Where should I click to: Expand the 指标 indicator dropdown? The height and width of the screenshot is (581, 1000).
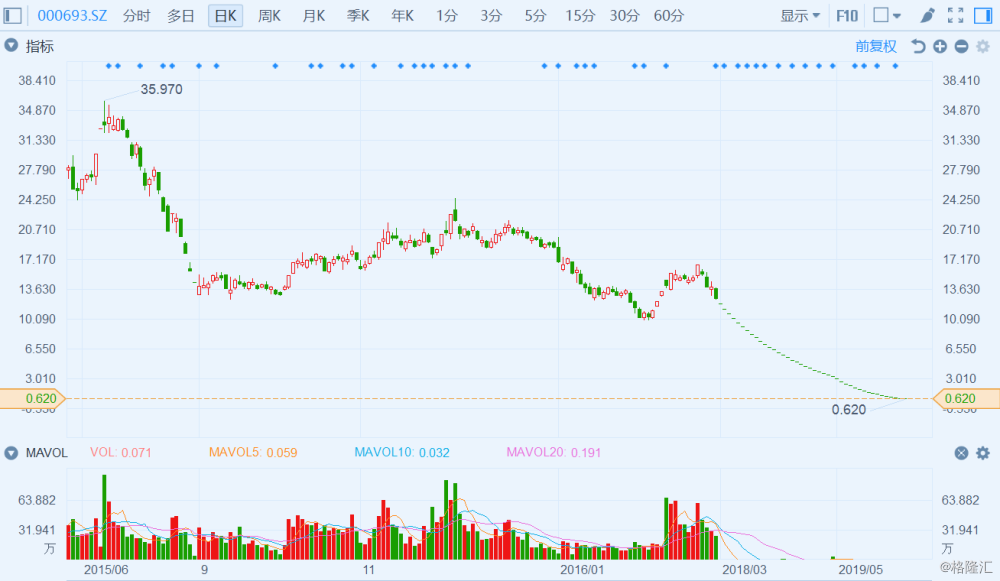tap(11, 45)
